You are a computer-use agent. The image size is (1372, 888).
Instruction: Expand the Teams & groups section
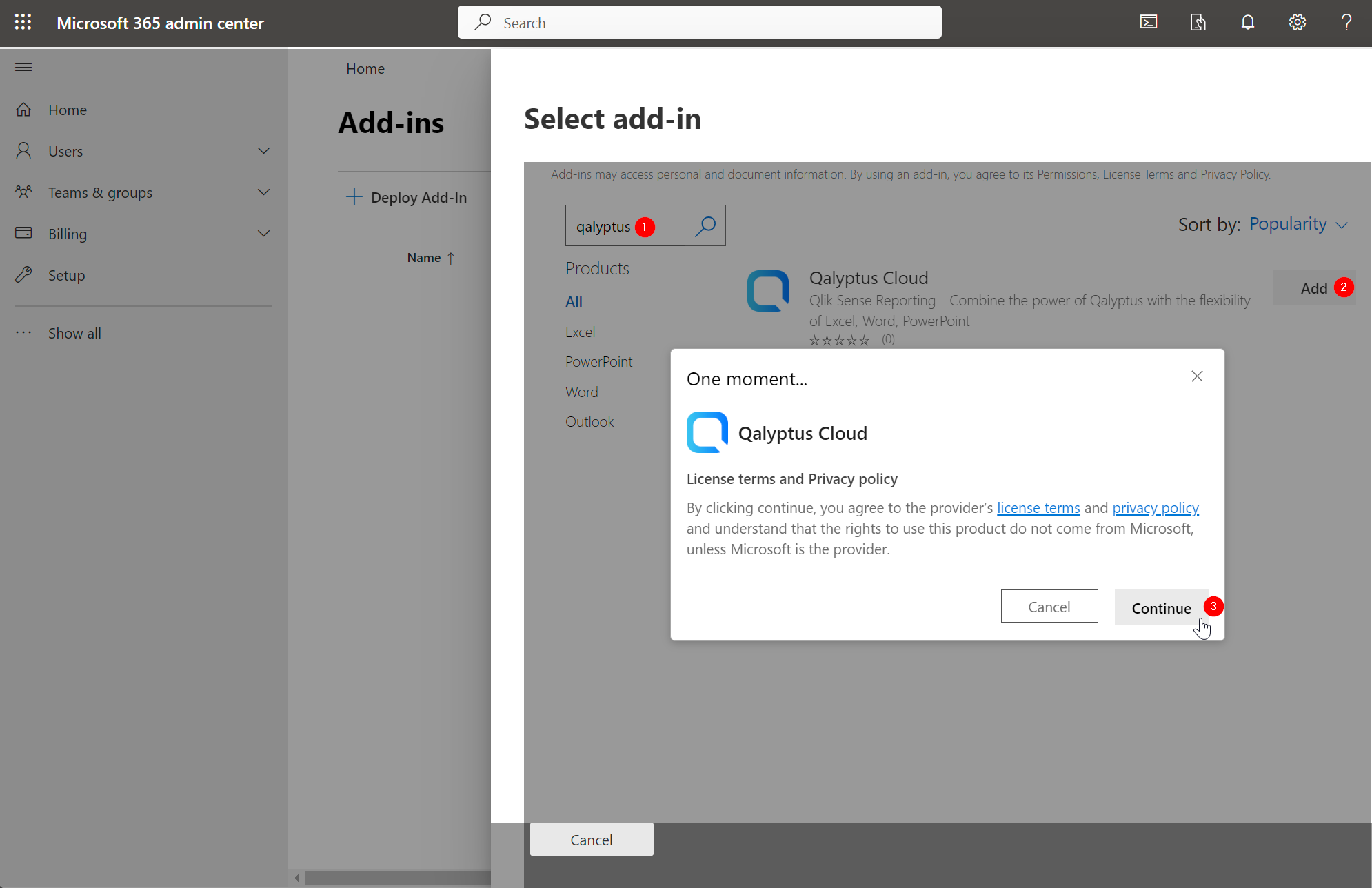click(x=263, y=192)
